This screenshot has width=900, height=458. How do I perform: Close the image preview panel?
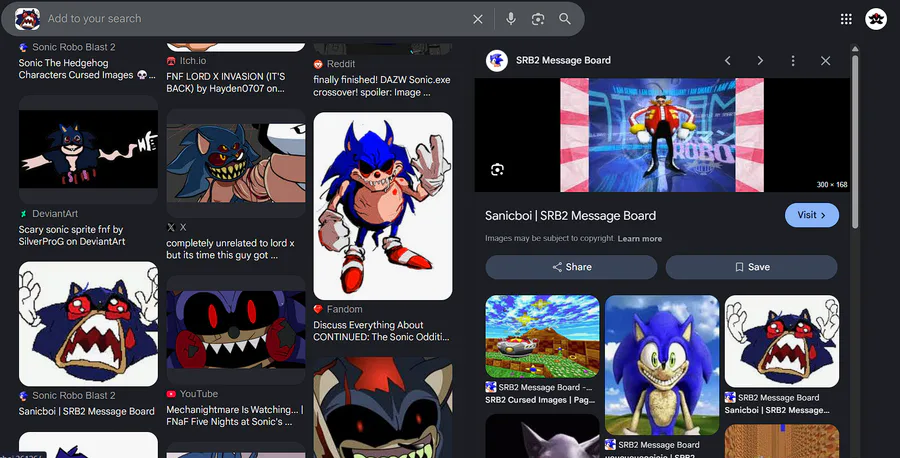[825, 60]
